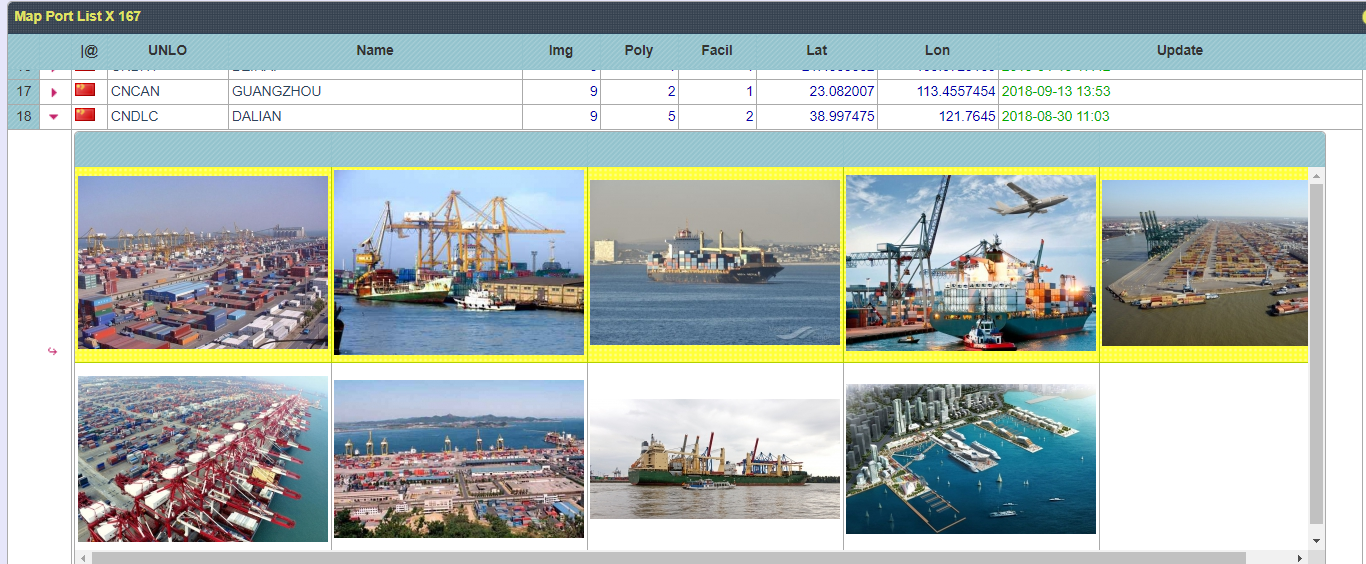Viewport: 1366px width, 564px height.
Task: Sort by the Update column header
Action: (x=1179, y=50)
